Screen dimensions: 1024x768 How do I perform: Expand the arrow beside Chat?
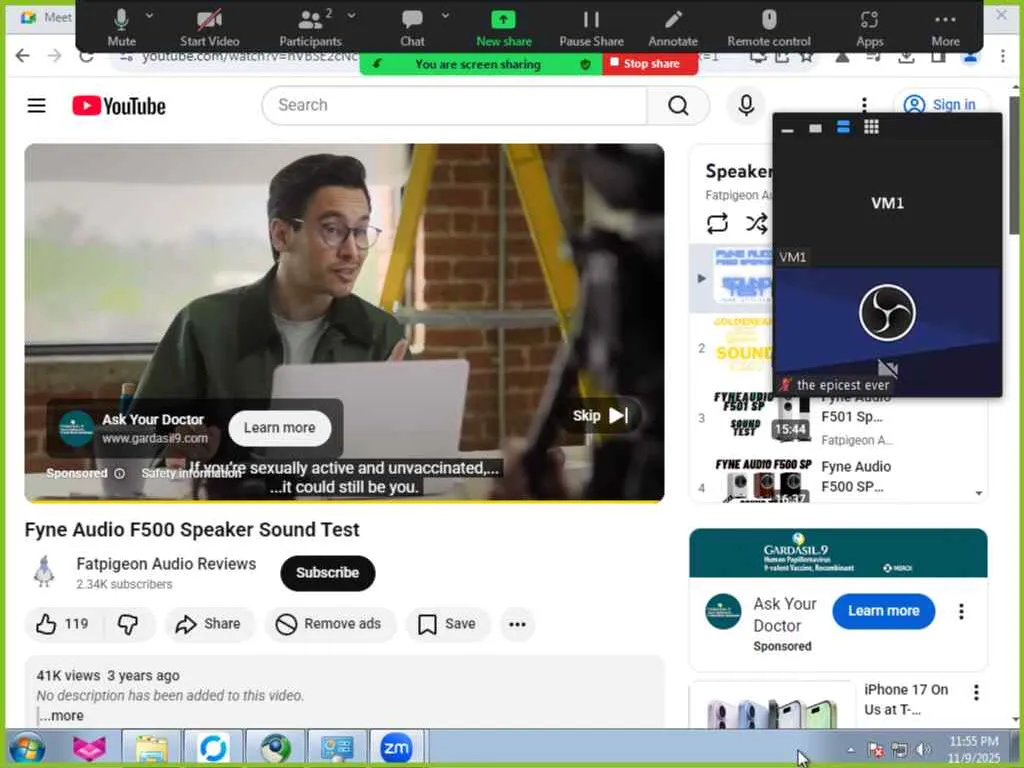tap(445, 15)
